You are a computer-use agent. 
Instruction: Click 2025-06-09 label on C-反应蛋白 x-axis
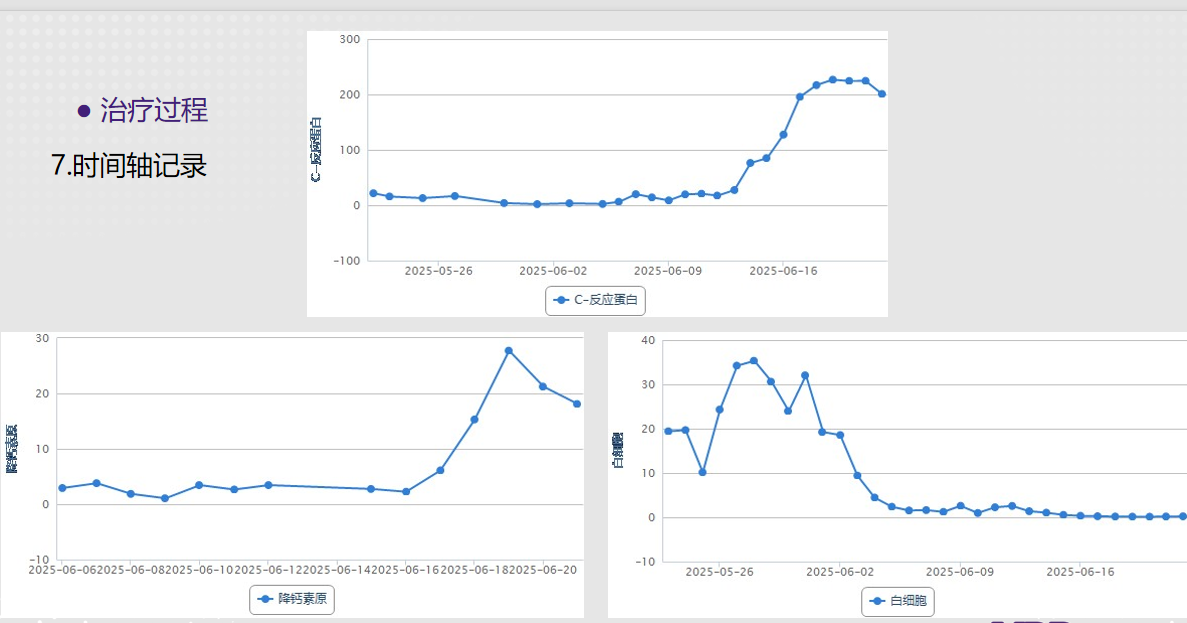click(x=668, y=270)
